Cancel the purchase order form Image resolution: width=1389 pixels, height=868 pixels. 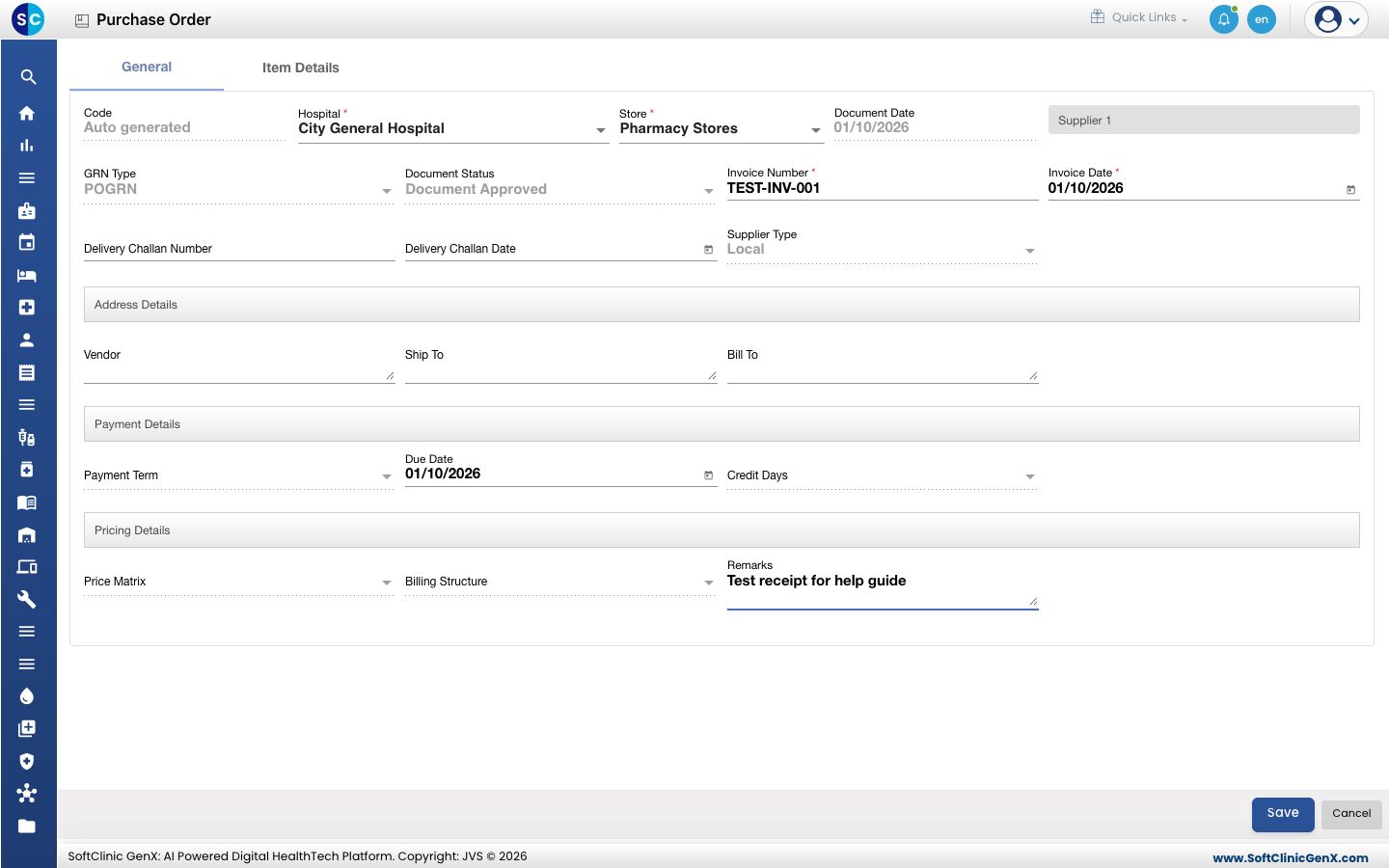pyautogui.click(x=1351, y=814)
